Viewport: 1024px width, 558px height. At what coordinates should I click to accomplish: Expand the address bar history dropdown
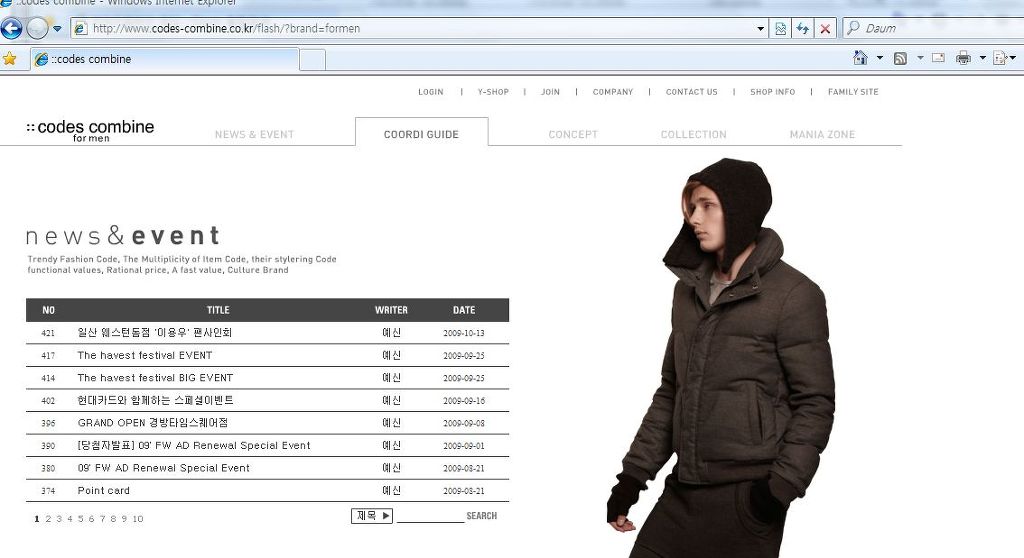[x=761, y=29]
